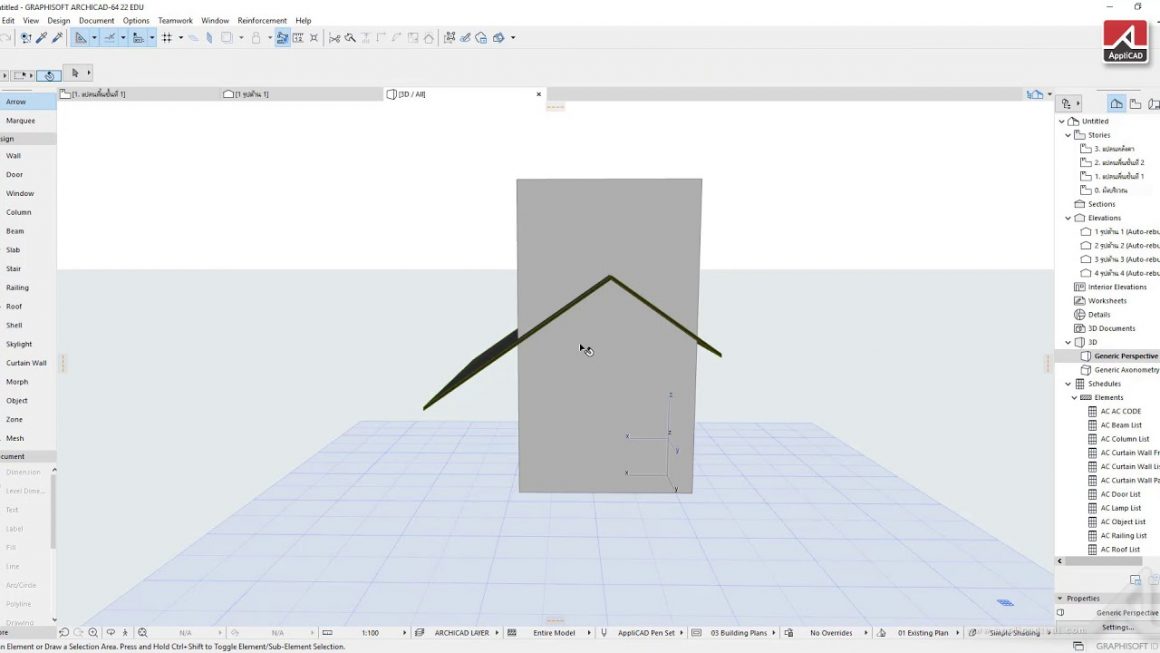The width and height of the screenshot is (1160, 653).
Task: Select the Stair tool
Action: tap(13, 269)
